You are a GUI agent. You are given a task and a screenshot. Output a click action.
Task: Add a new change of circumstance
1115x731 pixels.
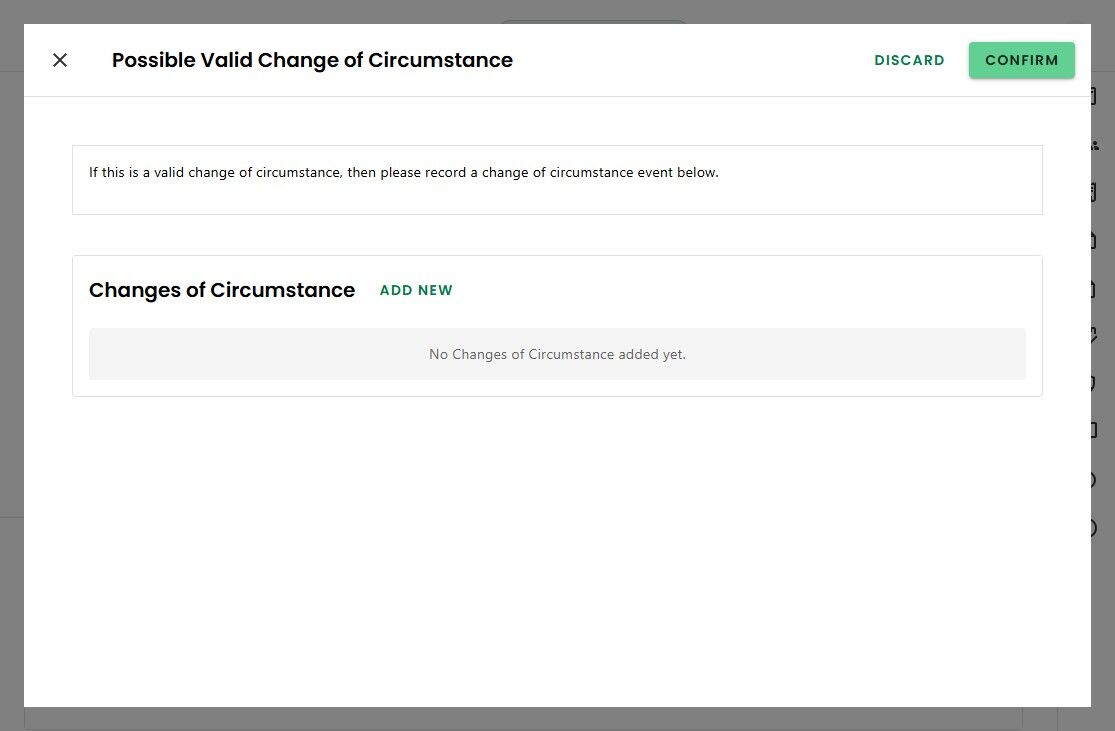click(416, 290)
